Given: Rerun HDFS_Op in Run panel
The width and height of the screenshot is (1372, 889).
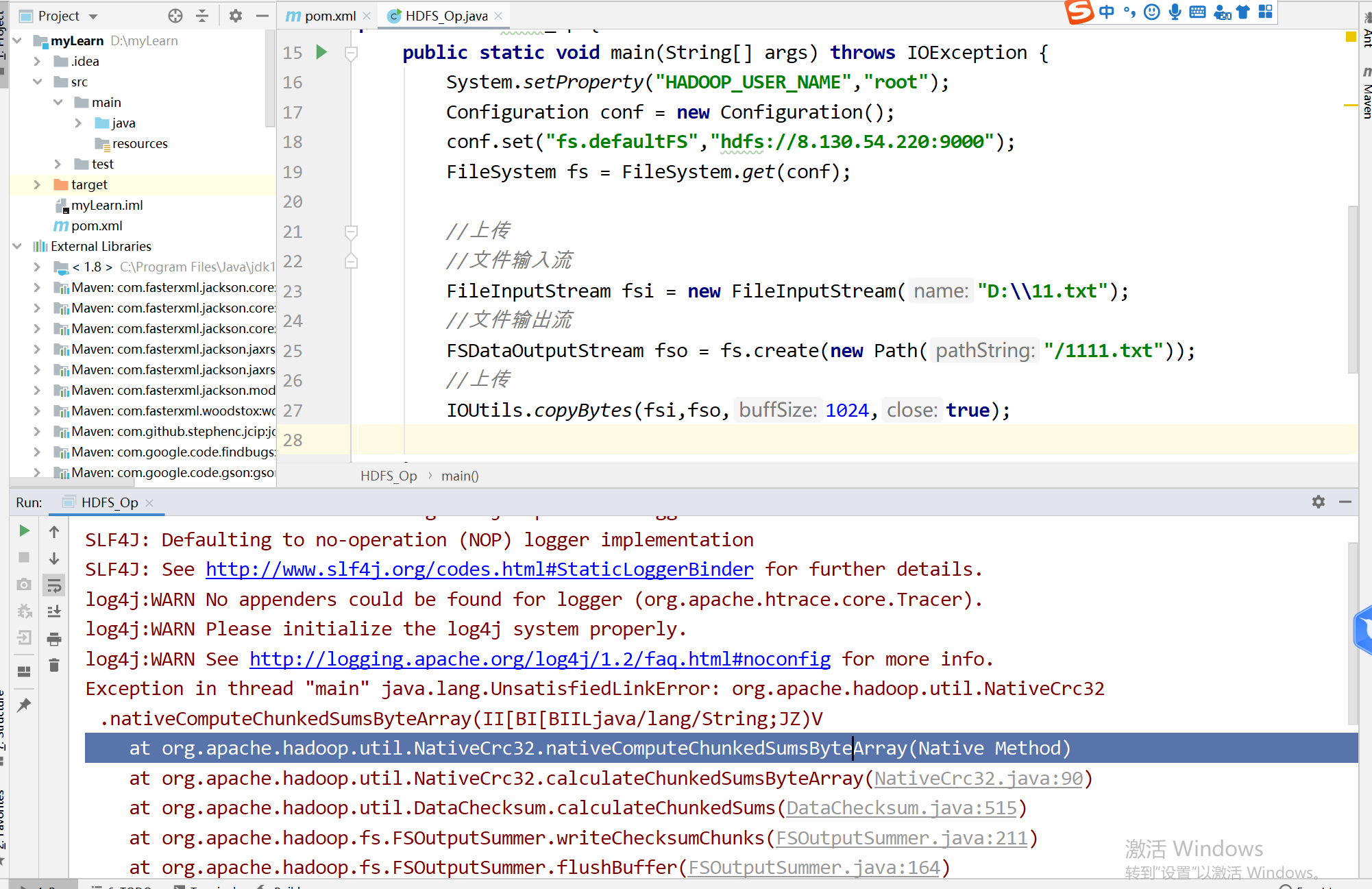Looking at the screenshot, I should point(24,531).
